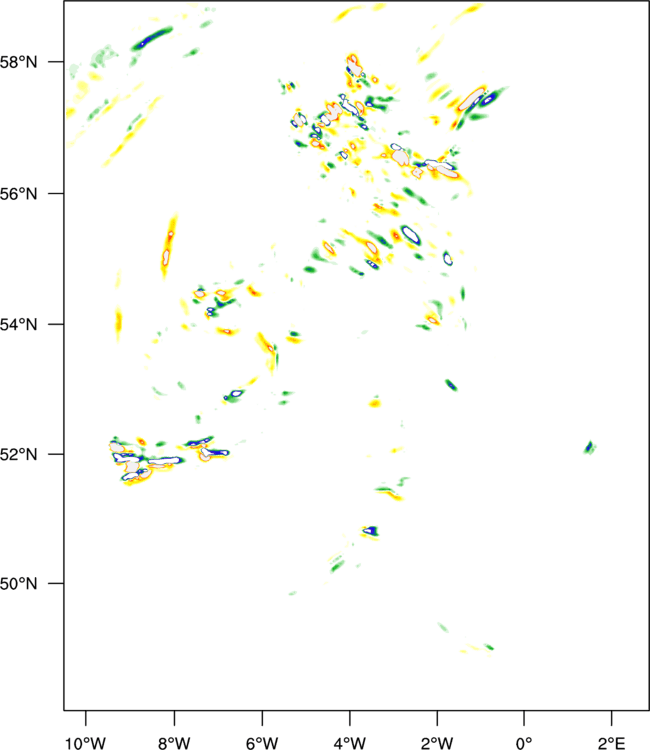Viewport: 650px width, 750px height.
Task: Click the 4°W longitude label
Action: 350,743
